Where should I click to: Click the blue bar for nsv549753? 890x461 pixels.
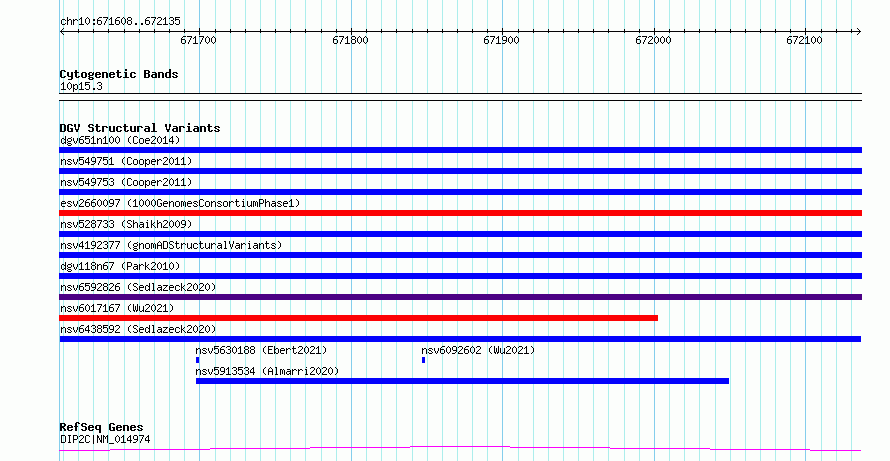tap(460, 192)
